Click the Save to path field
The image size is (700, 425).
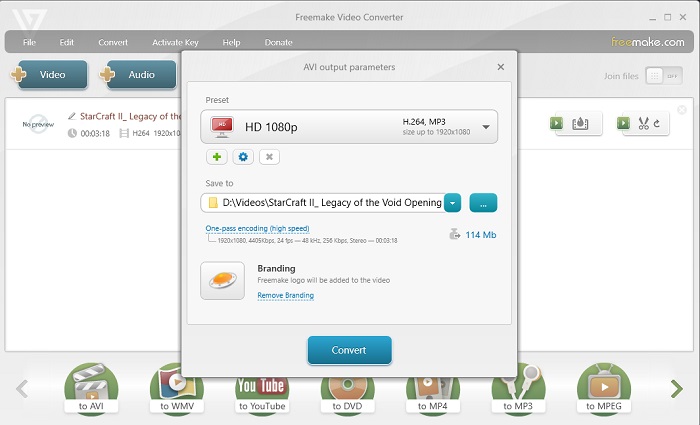(x=322, y=203)
